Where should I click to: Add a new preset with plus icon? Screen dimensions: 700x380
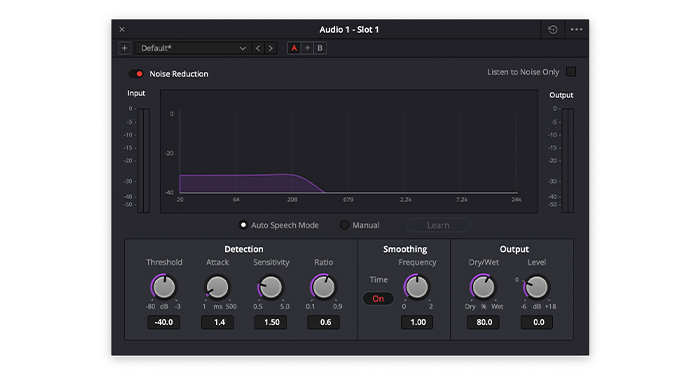click(125, 48)
